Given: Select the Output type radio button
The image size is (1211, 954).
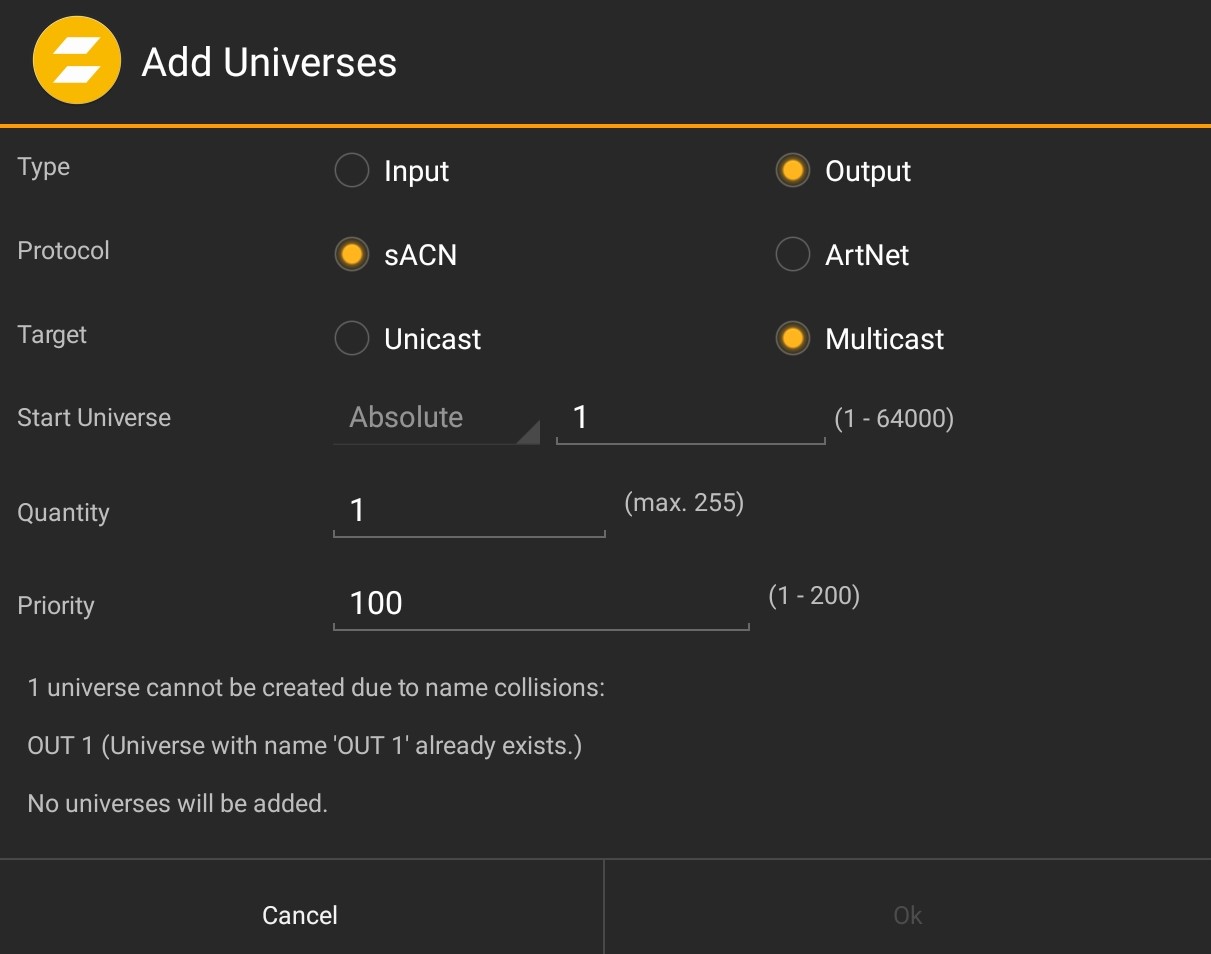Looking at the screenshot, I should (792, 170).
